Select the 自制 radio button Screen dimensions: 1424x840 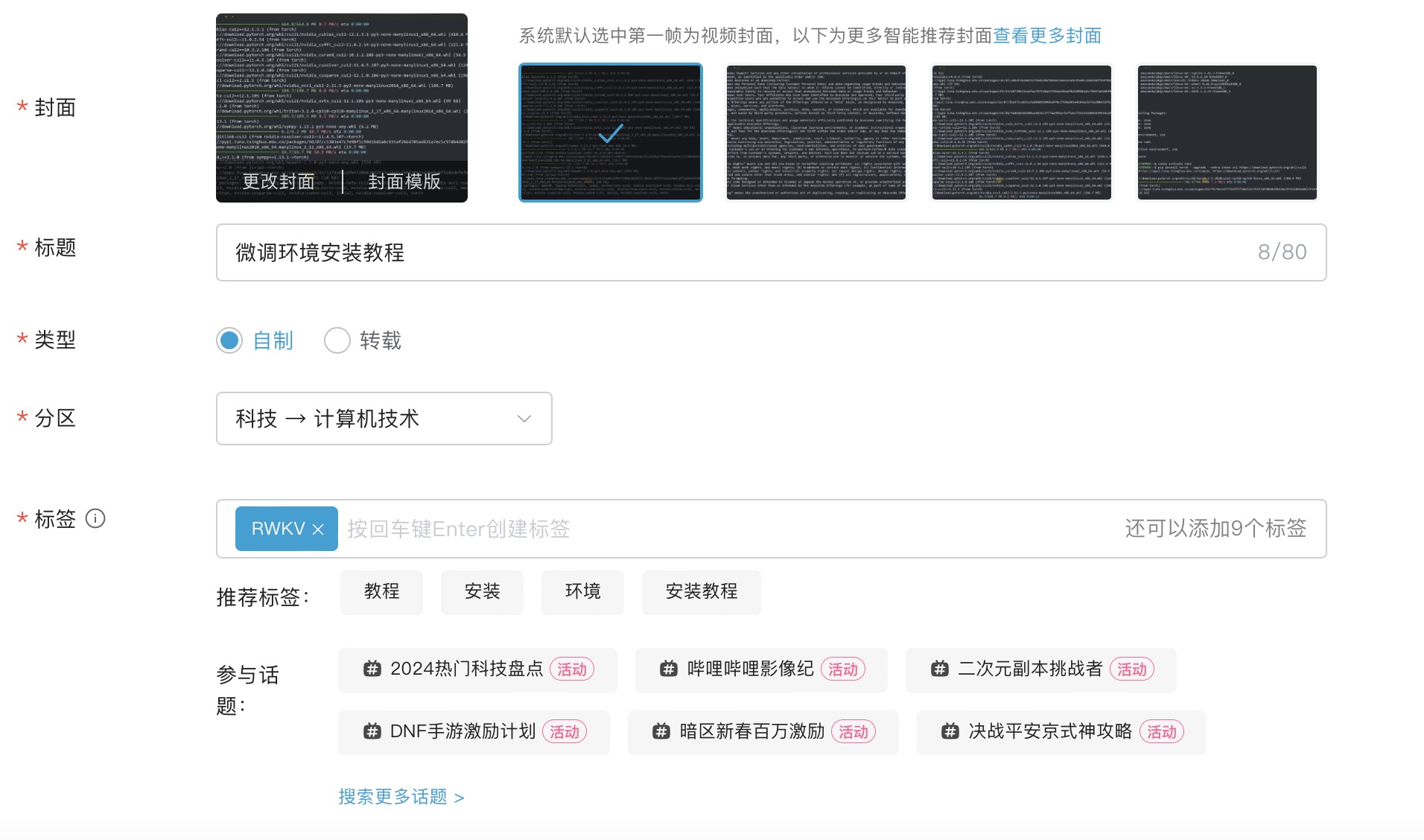click(x=229, y=340)
